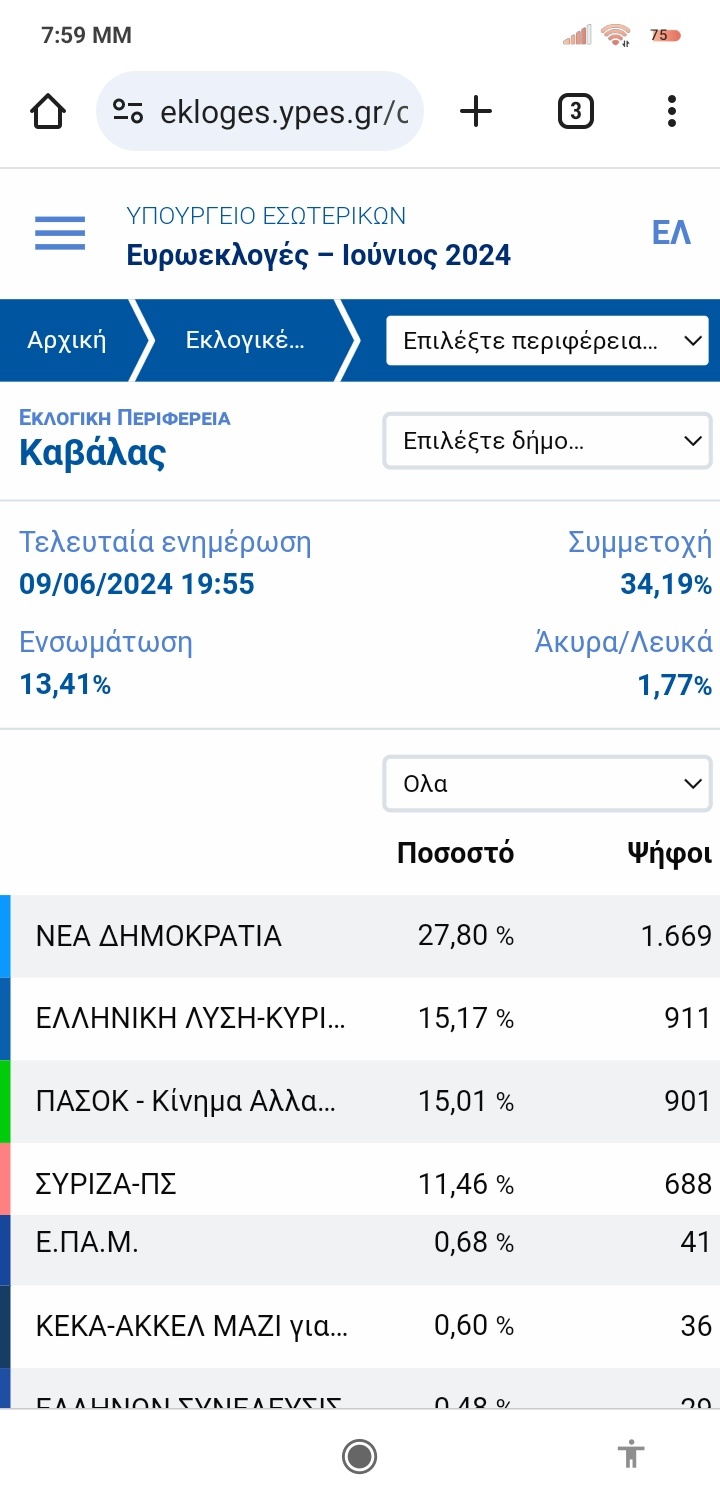Open the Ολα filter dropdown
The width and height of the screenshot is (720, 1504).
pos(547,784)
